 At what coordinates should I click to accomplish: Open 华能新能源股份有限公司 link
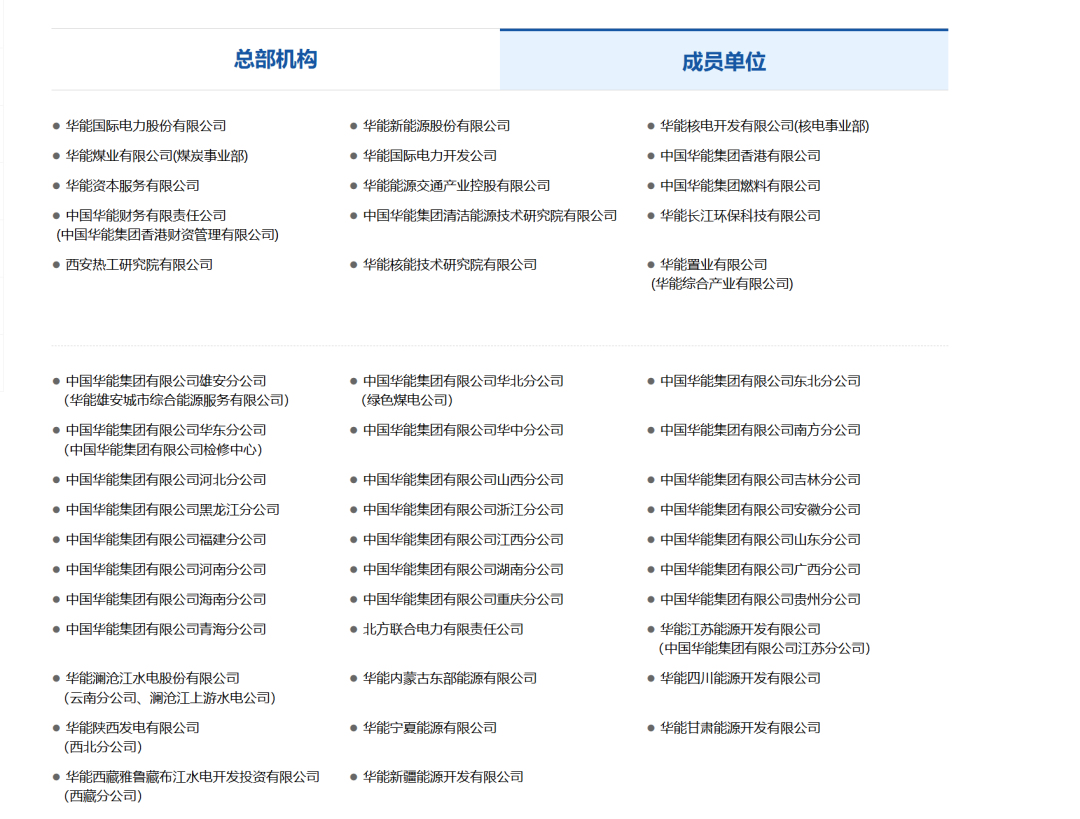click(437, 126)
